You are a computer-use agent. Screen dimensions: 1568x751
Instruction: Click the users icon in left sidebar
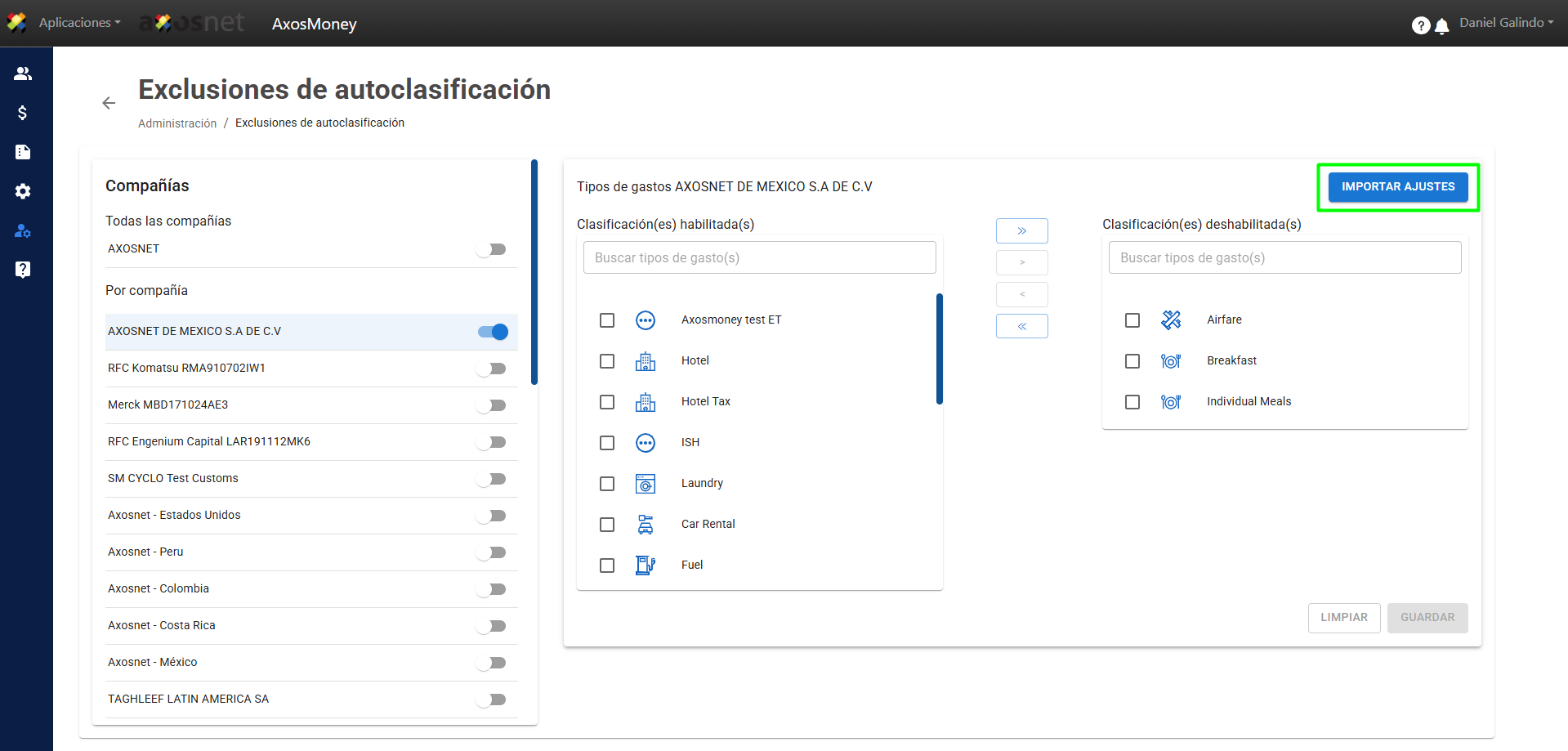(23, 74)
